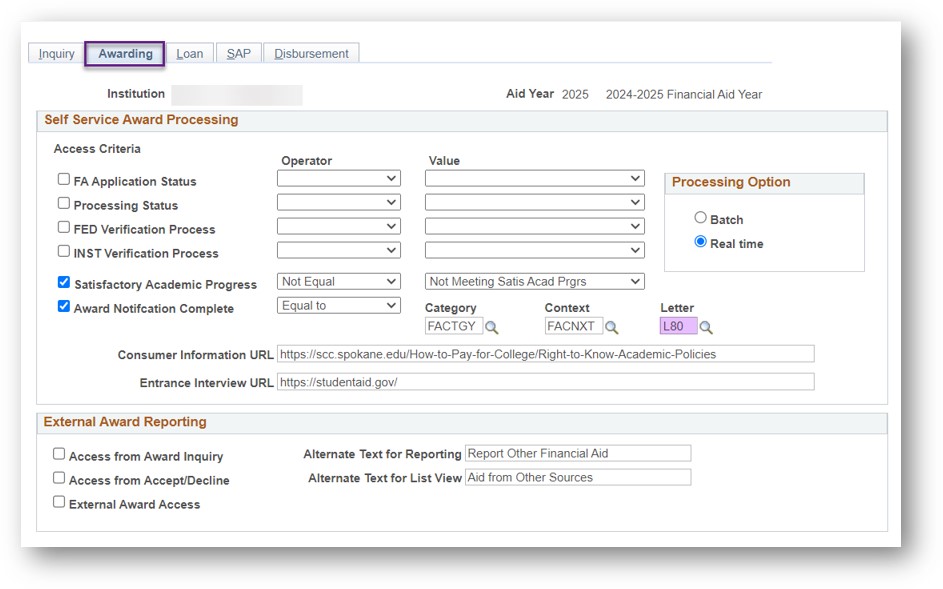
Task: Click the Consumer Information URL field
Action: pos(545,354)
